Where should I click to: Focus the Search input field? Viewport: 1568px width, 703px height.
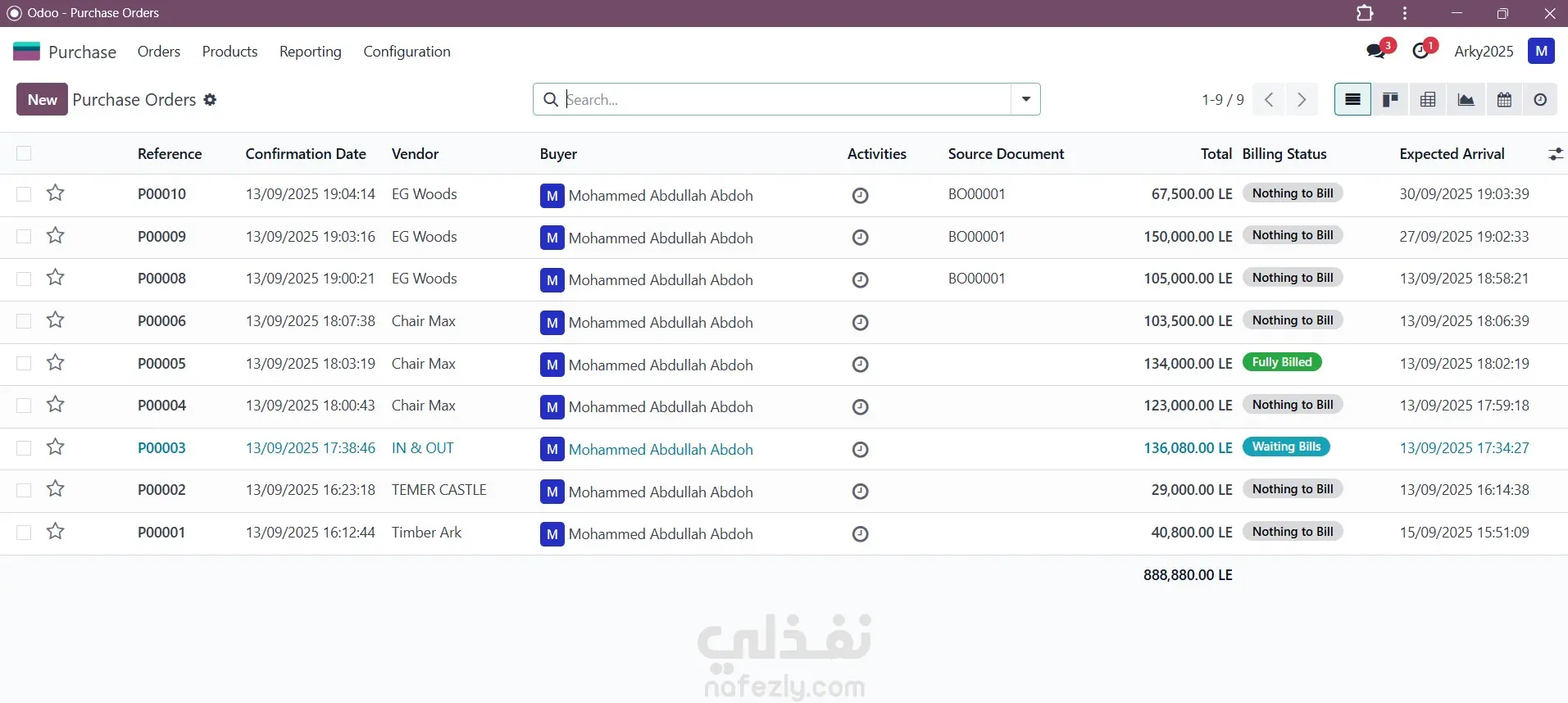787,99
